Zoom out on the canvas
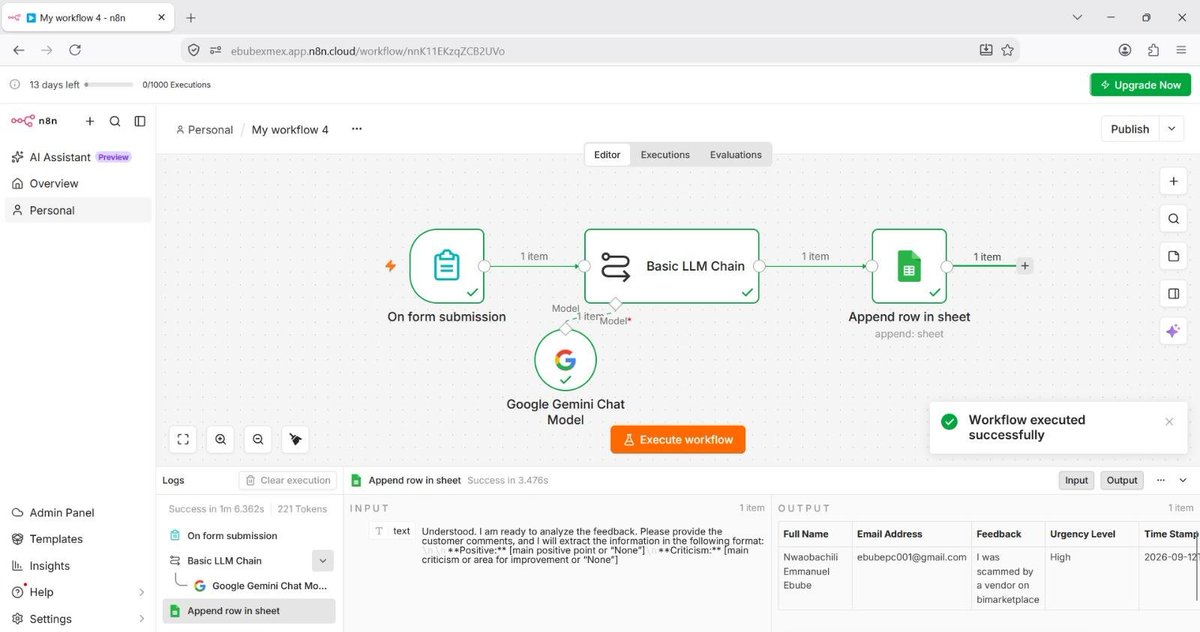1200x632 pixels. coord(258,439)
